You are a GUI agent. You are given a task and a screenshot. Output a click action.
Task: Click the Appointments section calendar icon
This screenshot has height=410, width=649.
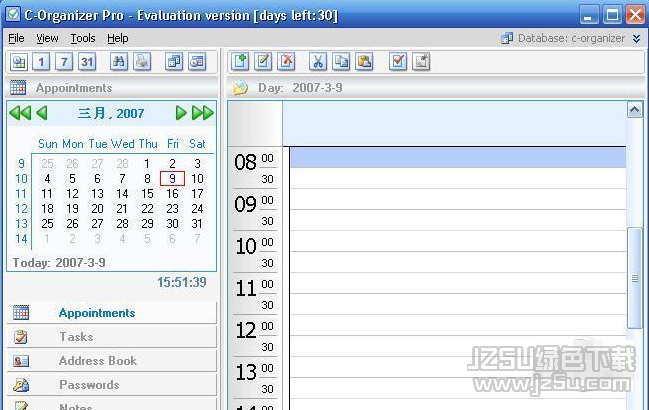click(x=21, y=313)
